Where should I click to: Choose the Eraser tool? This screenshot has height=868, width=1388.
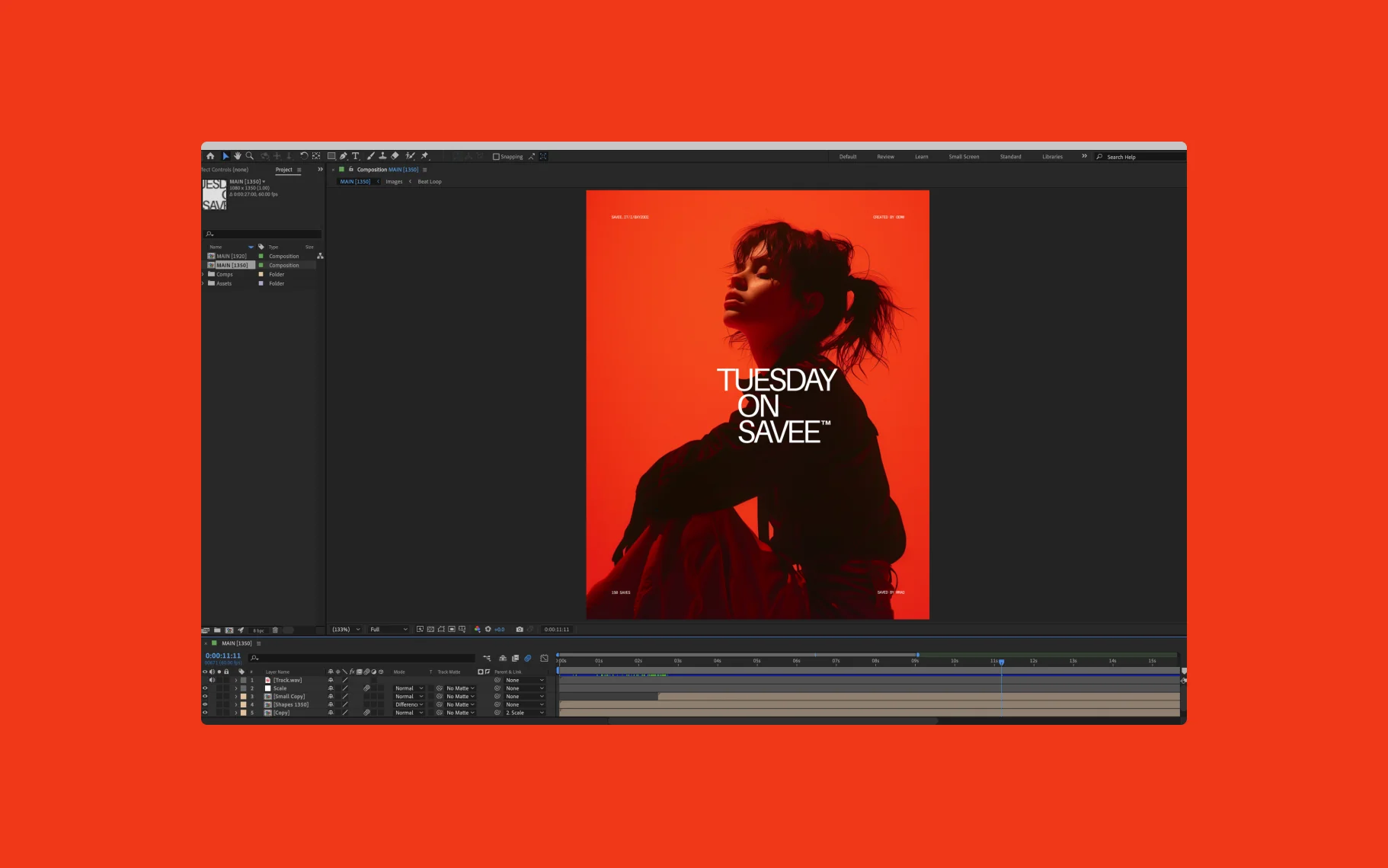pos(395,156)
